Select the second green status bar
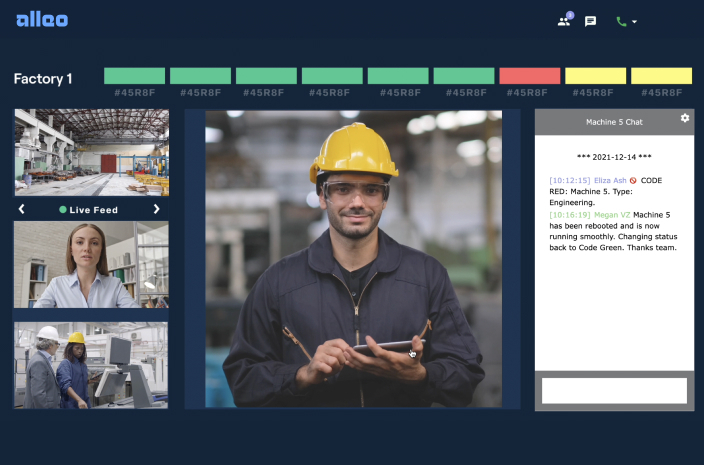The width and height of the screenshot is (704, 465). pos(200,76)
